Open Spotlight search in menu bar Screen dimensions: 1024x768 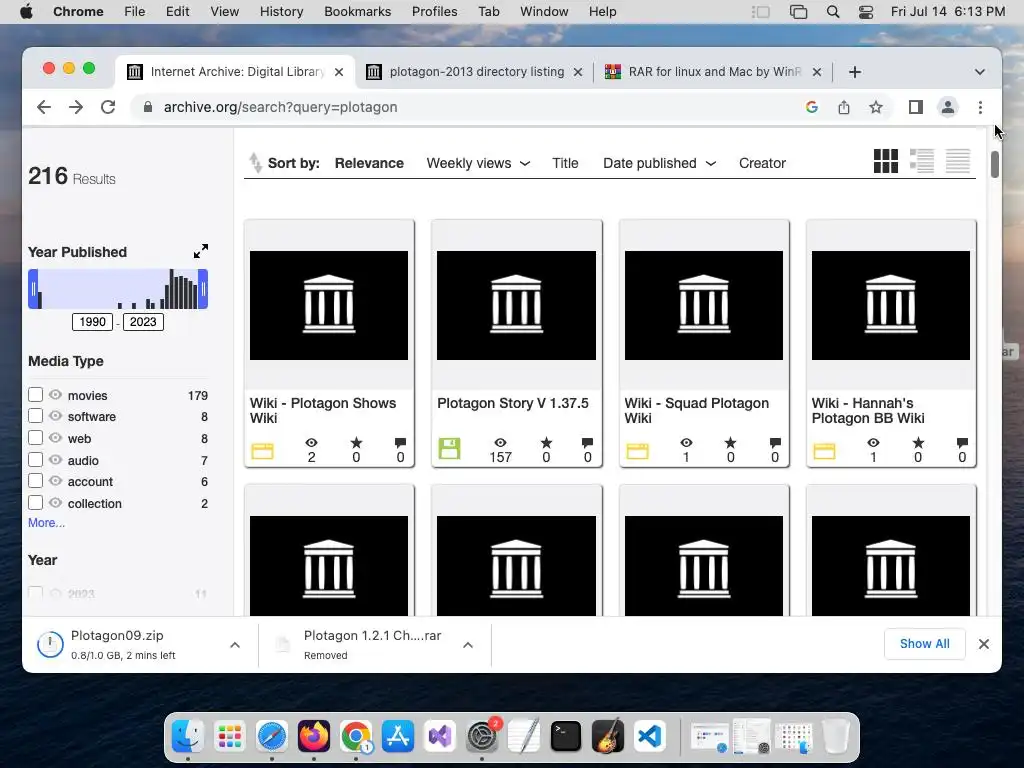pos(833,12)
